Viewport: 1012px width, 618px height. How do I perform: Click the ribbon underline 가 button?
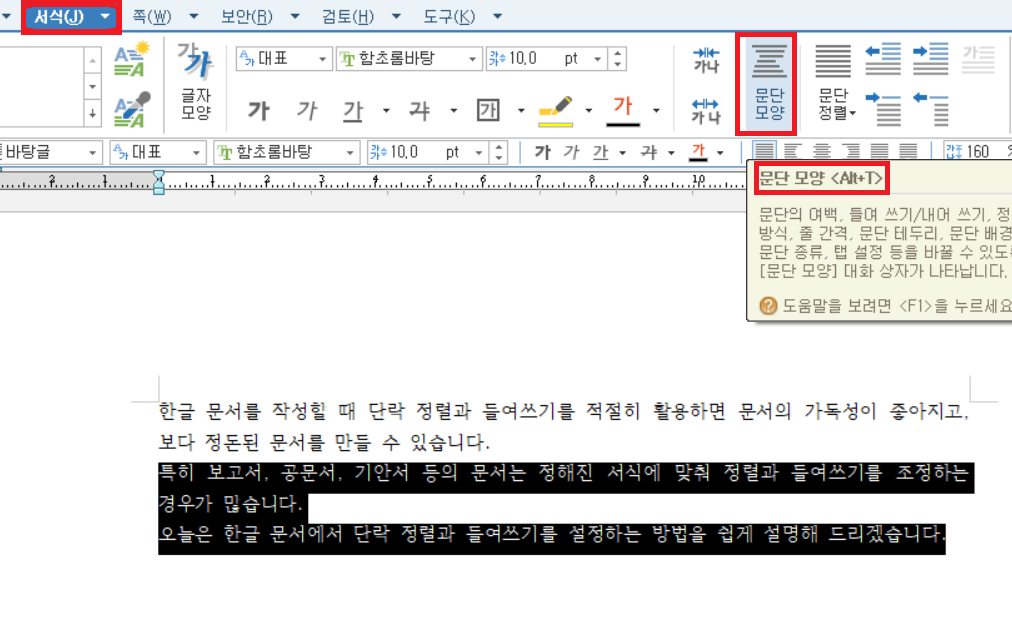pos(352,111)
